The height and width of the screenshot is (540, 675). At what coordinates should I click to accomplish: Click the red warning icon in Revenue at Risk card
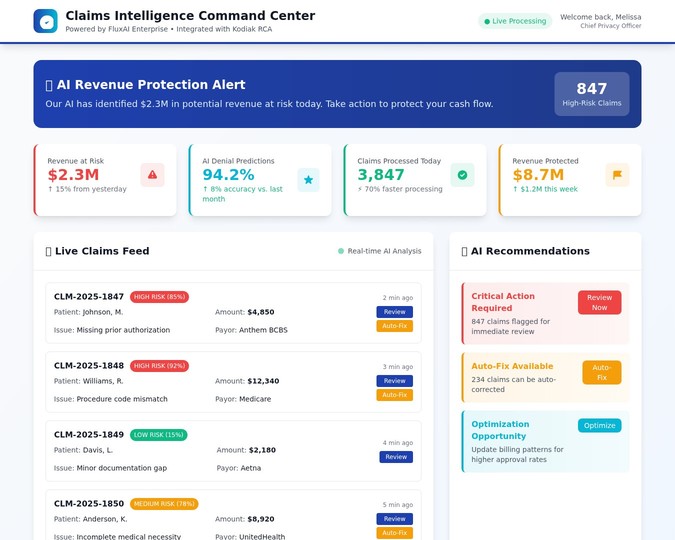coord(152,175)
